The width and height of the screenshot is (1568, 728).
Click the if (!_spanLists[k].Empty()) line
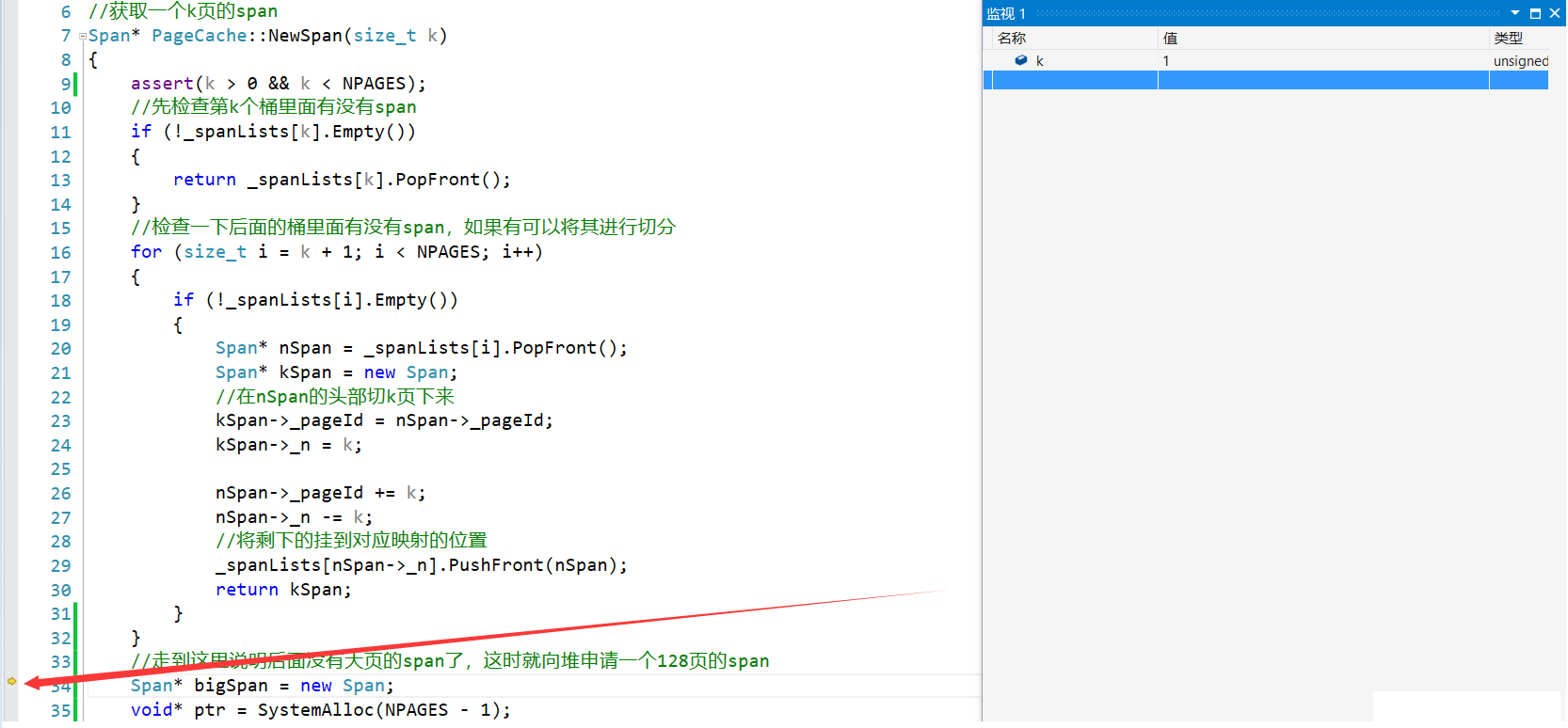point(273,131)
